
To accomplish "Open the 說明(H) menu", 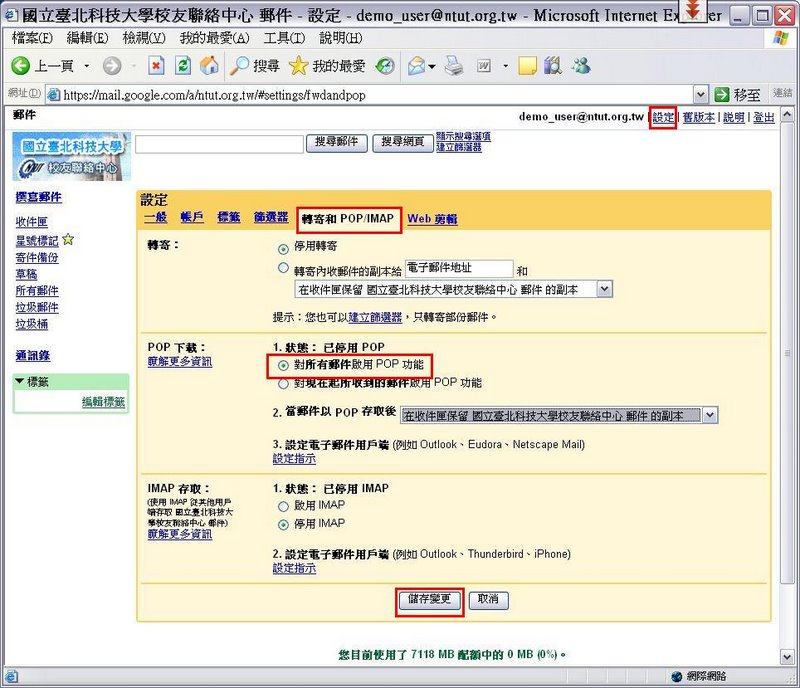I will [341, 38].
